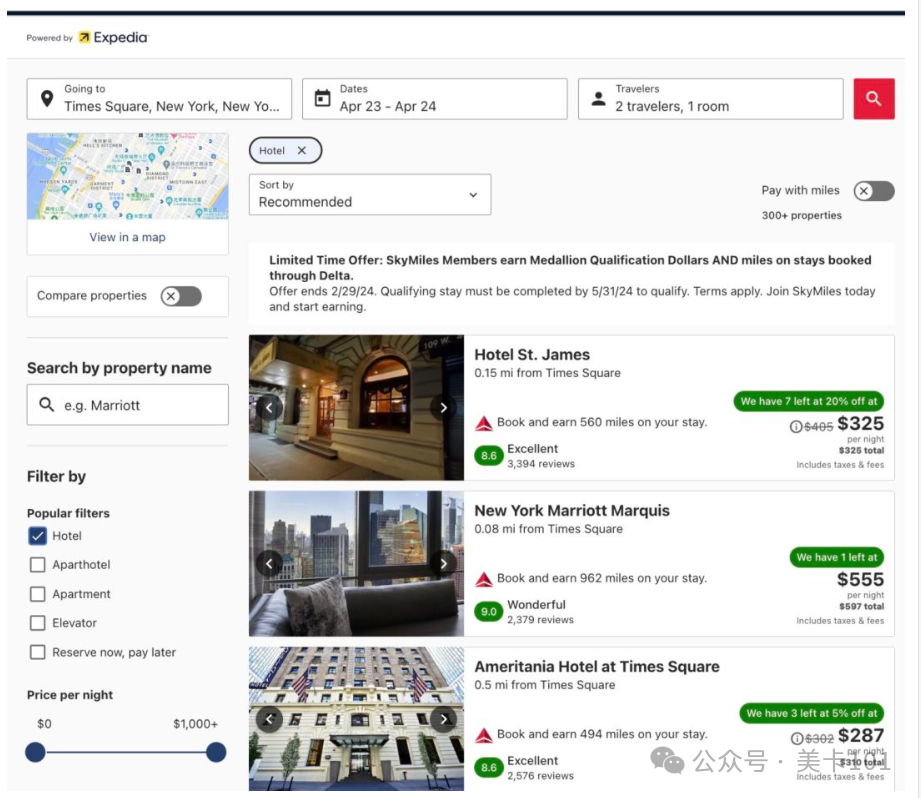
Task: Click the Expedia logo
Action: [x=113, y=37]
